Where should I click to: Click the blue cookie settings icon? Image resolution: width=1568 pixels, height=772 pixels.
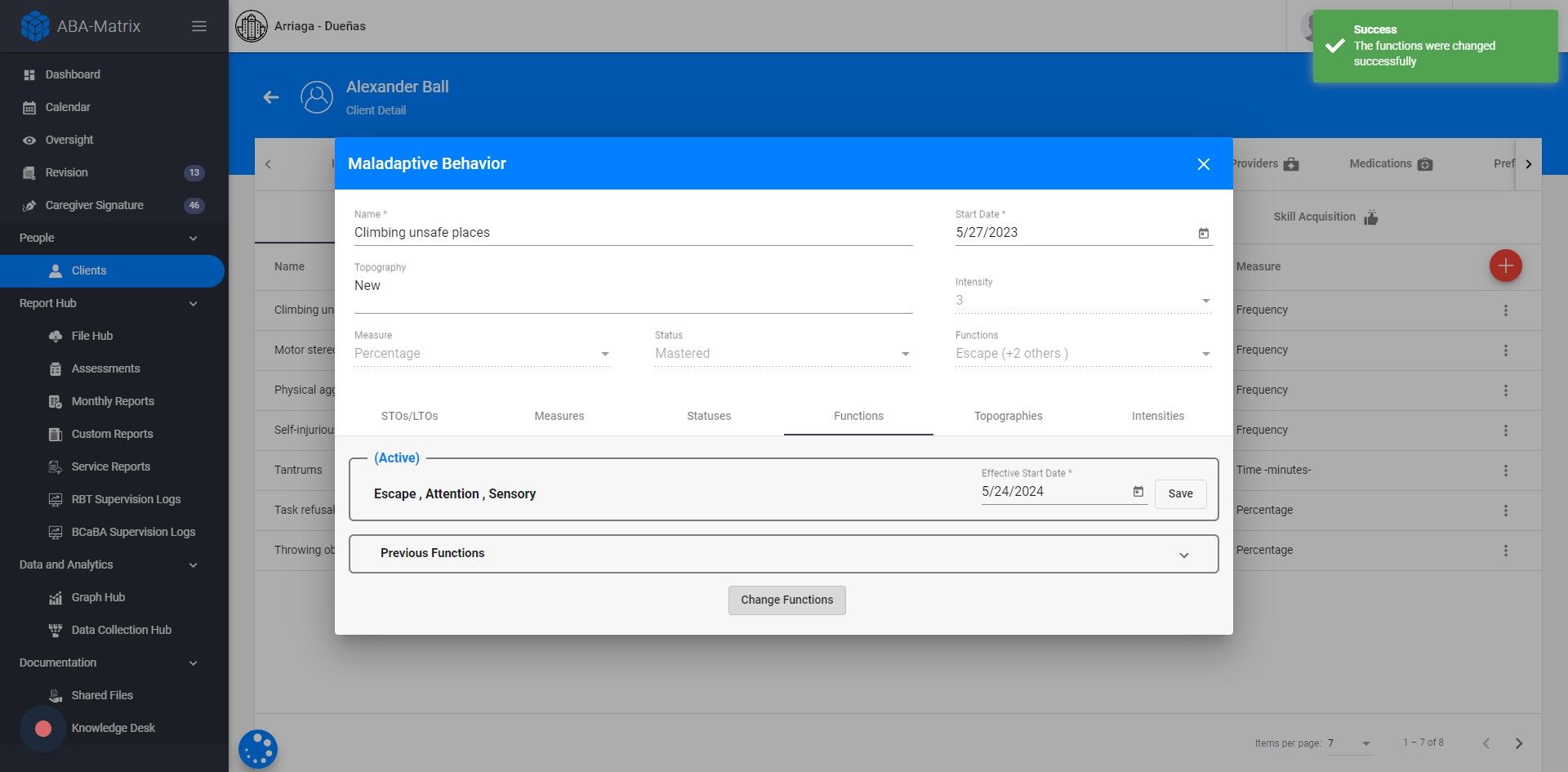click(258, 749)
